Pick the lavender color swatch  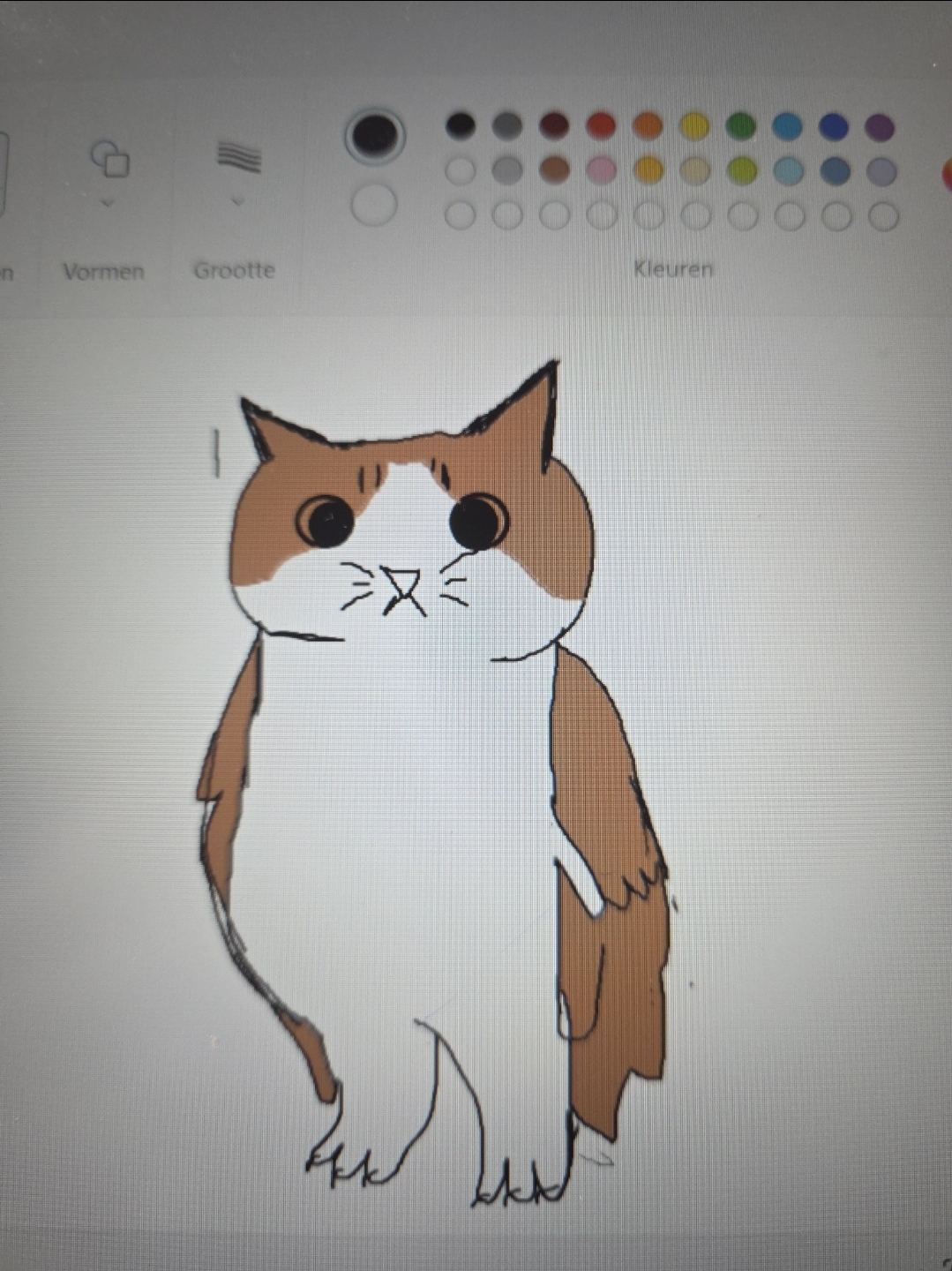[881, 171]
